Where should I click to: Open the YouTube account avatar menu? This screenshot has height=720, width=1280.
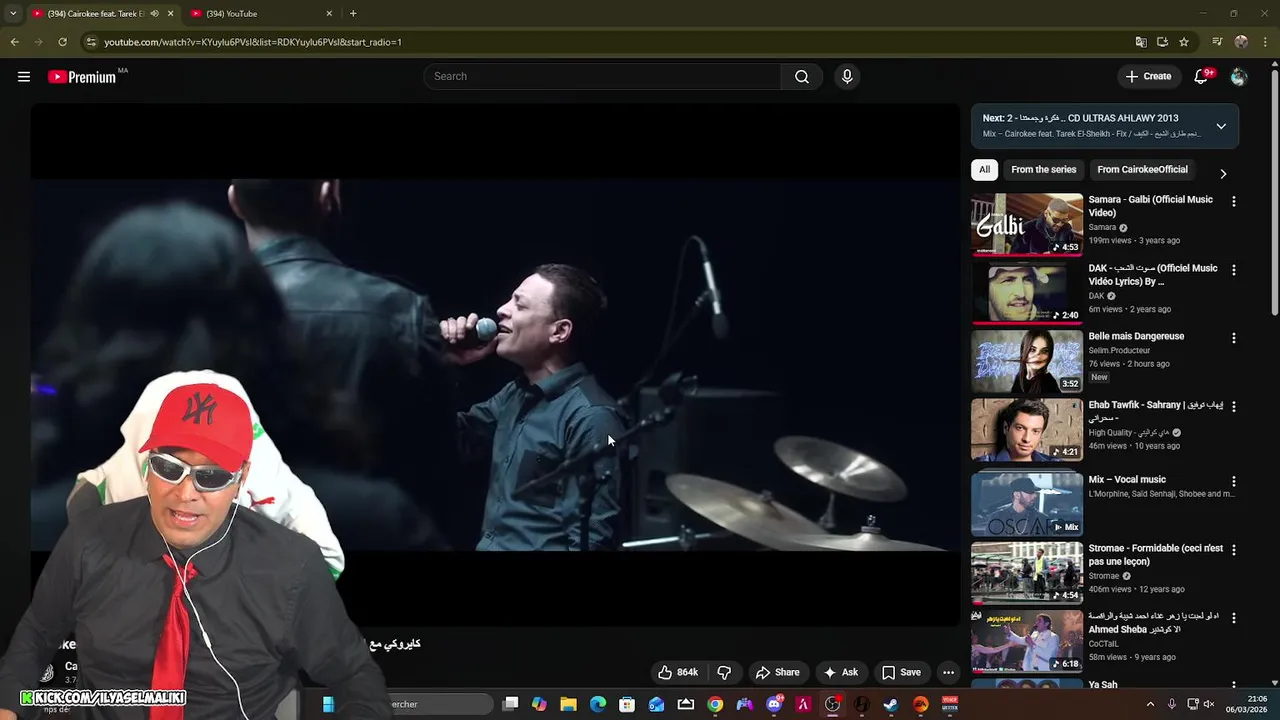click(x=1239, y=77)
